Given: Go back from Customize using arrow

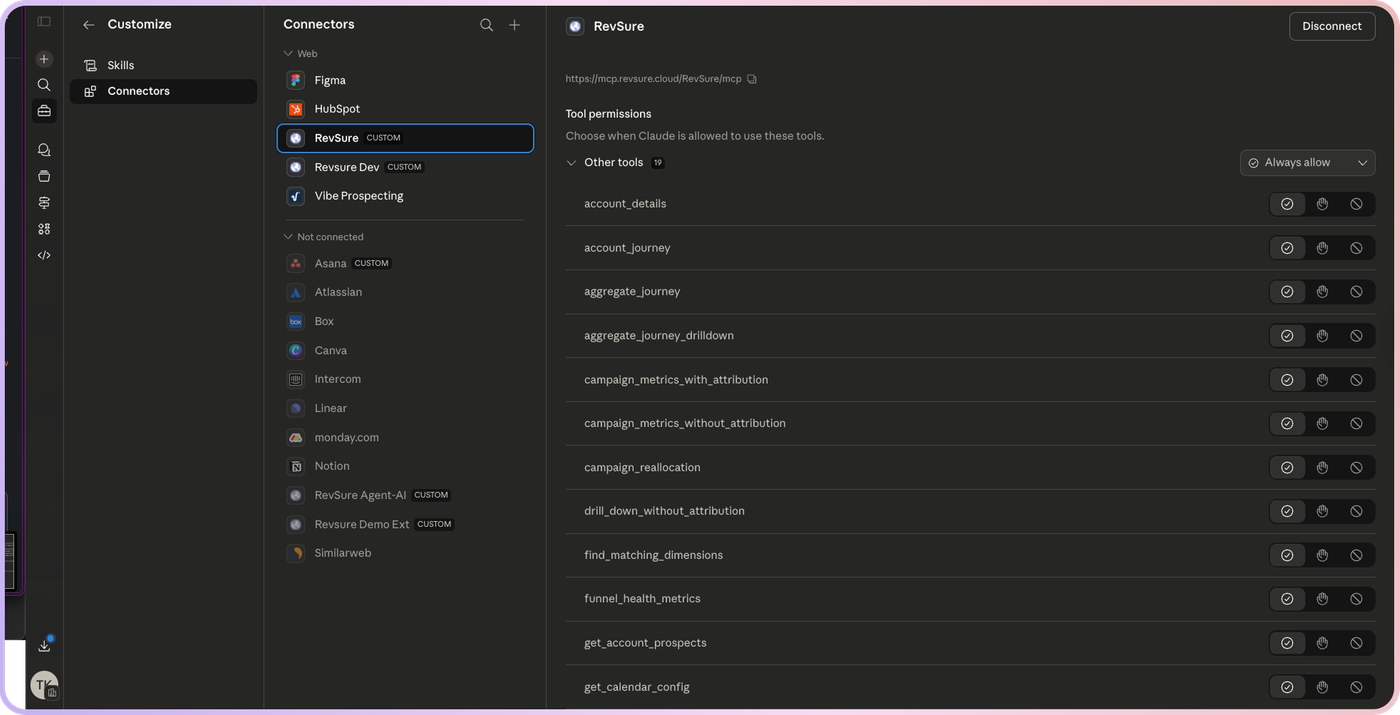Looking at the screenshot, I should [x=89, y=24].
